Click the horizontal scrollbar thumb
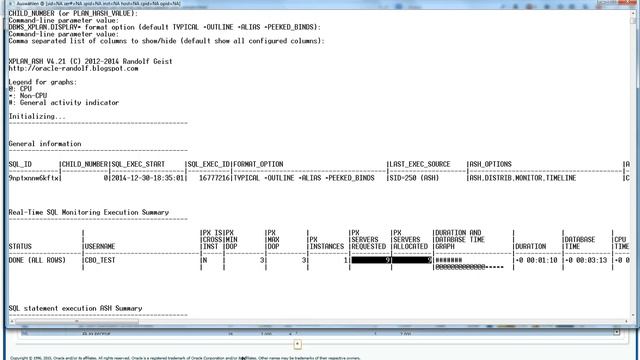 coord(78,322)
